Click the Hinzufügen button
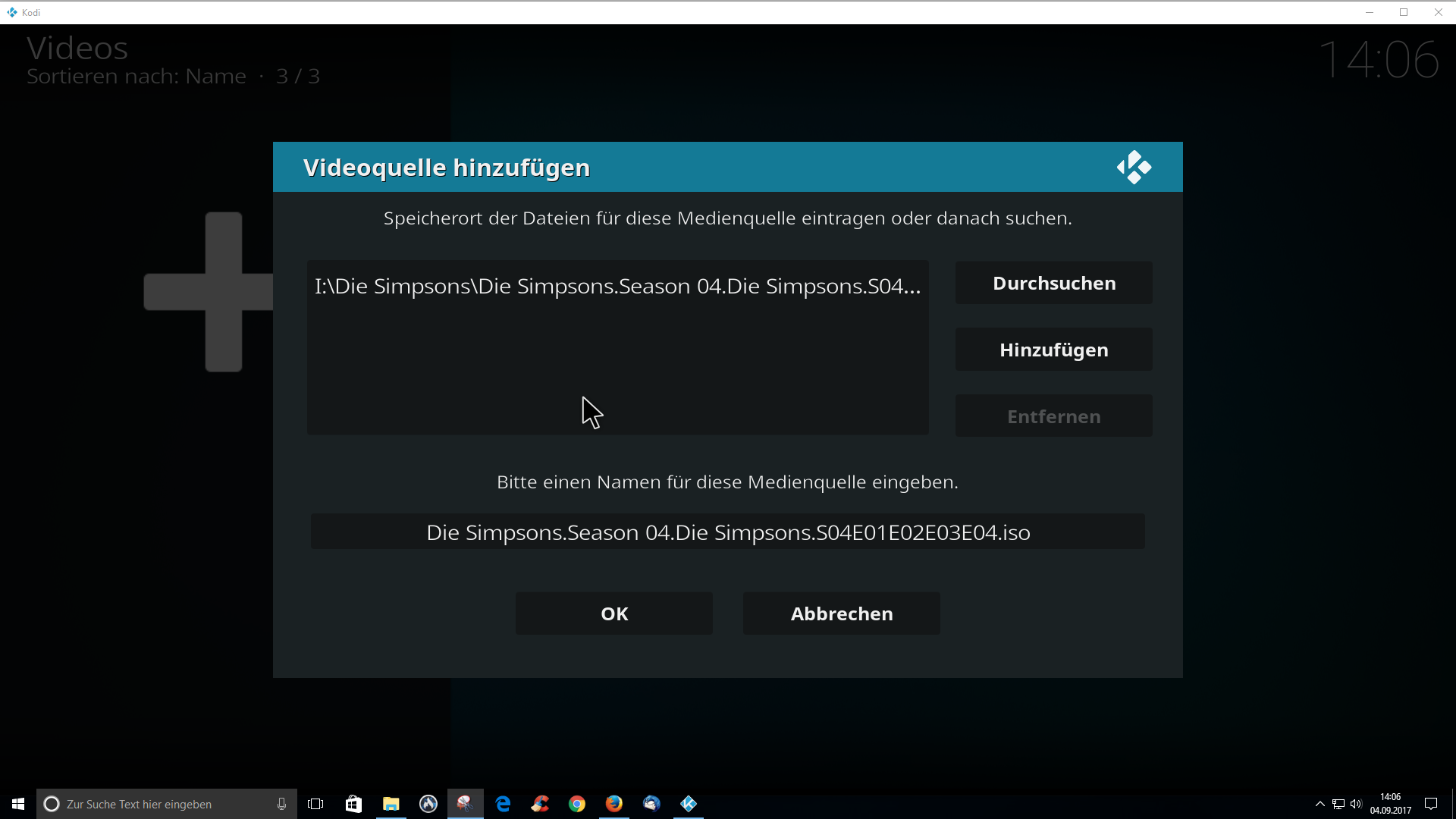1456x819 pixels. point(1053,350)
